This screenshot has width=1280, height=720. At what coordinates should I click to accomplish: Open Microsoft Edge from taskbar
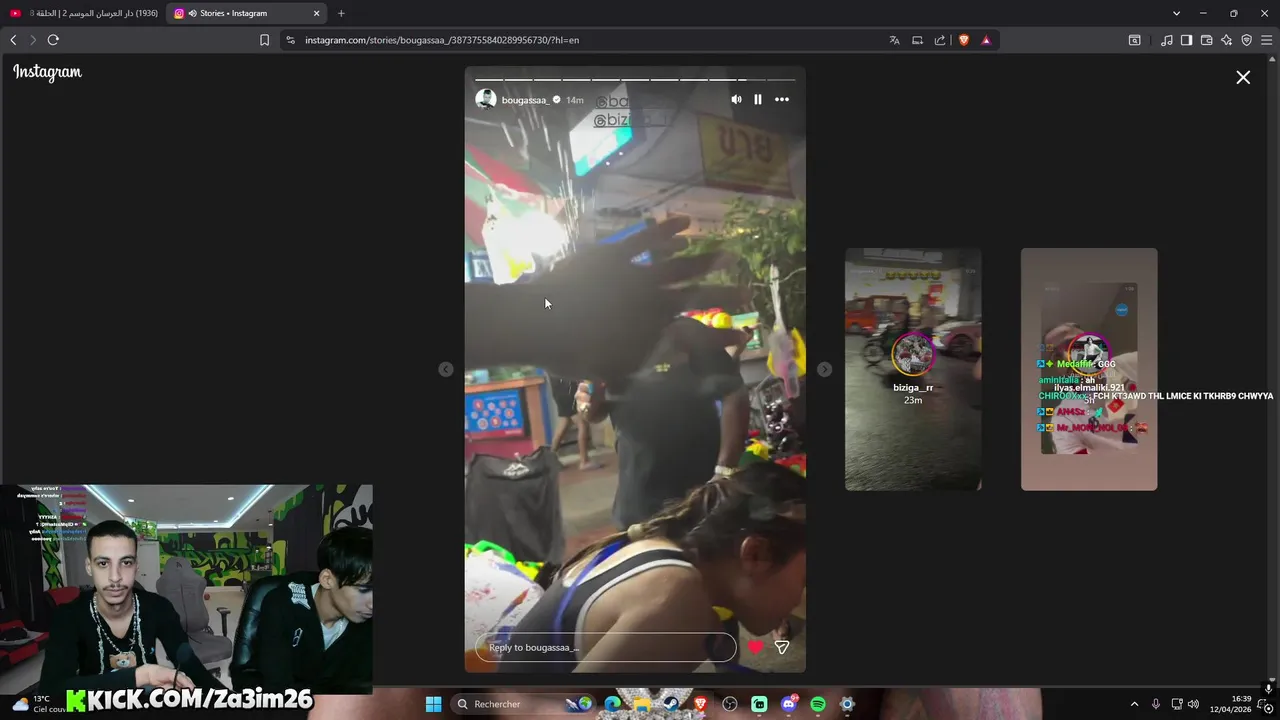coord(612,704)
